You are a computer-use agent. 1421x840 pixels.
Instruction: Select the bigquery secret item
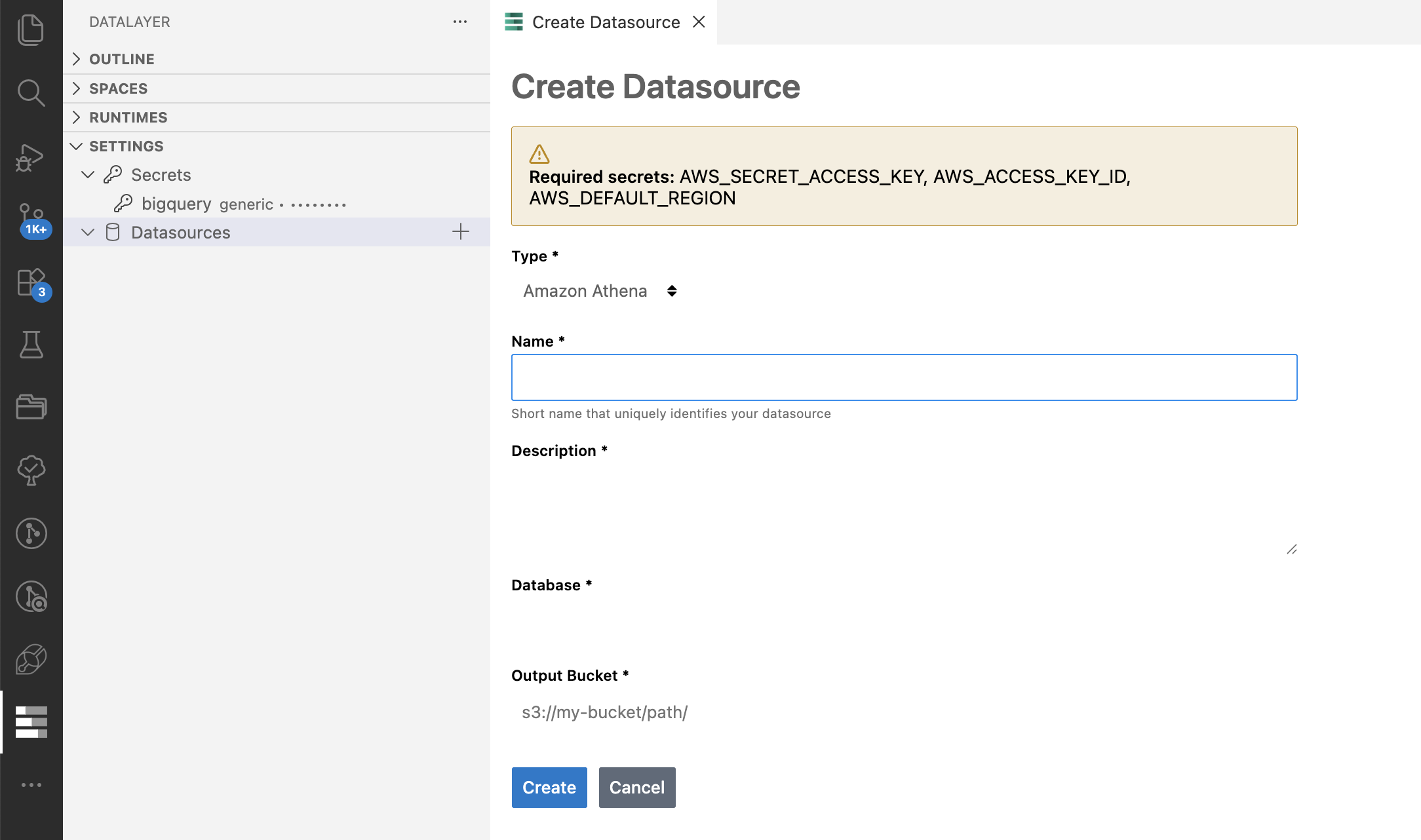pos(177,204)
